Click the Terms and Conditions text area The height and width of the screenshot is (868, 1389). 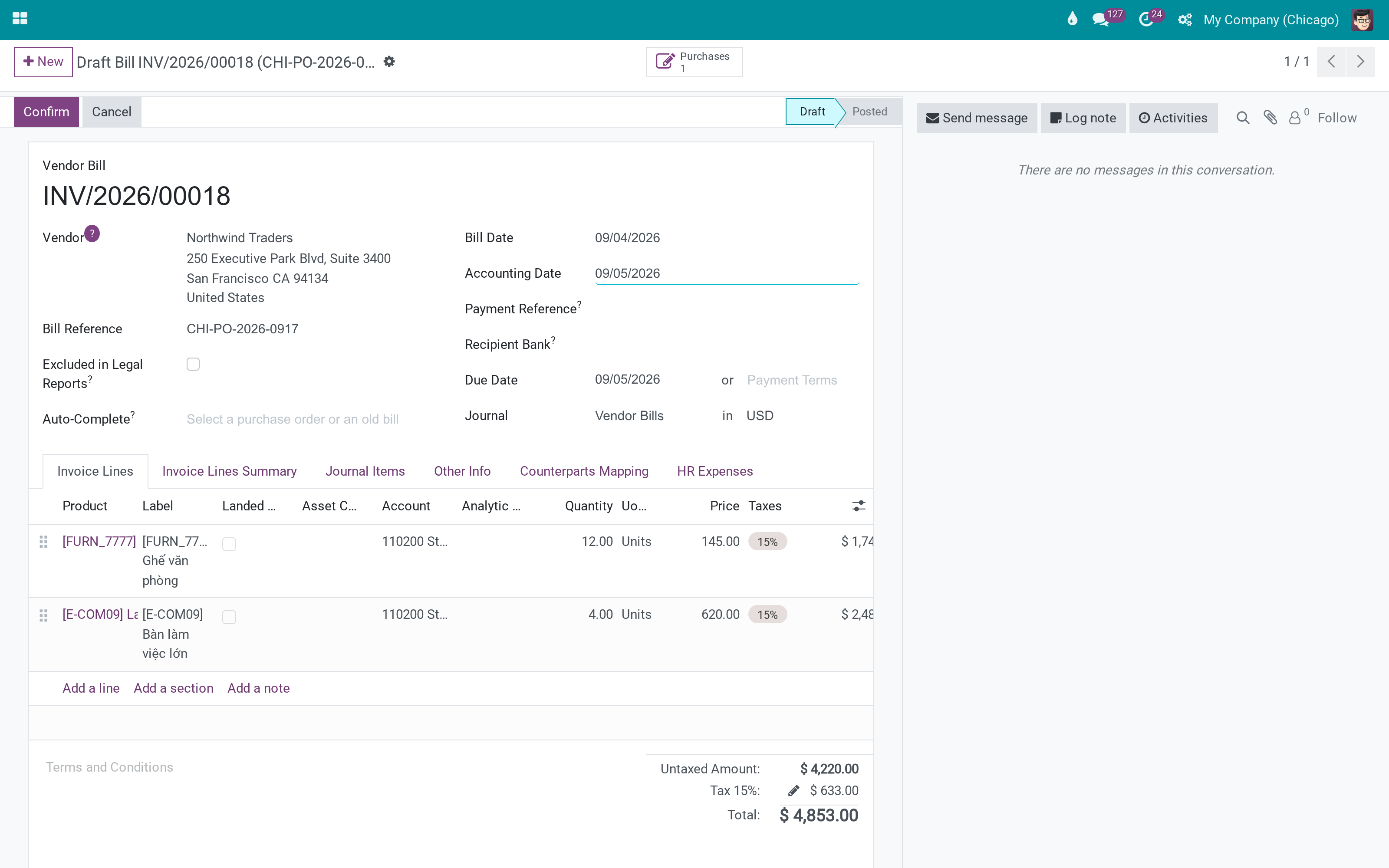(x=339, y=768)
